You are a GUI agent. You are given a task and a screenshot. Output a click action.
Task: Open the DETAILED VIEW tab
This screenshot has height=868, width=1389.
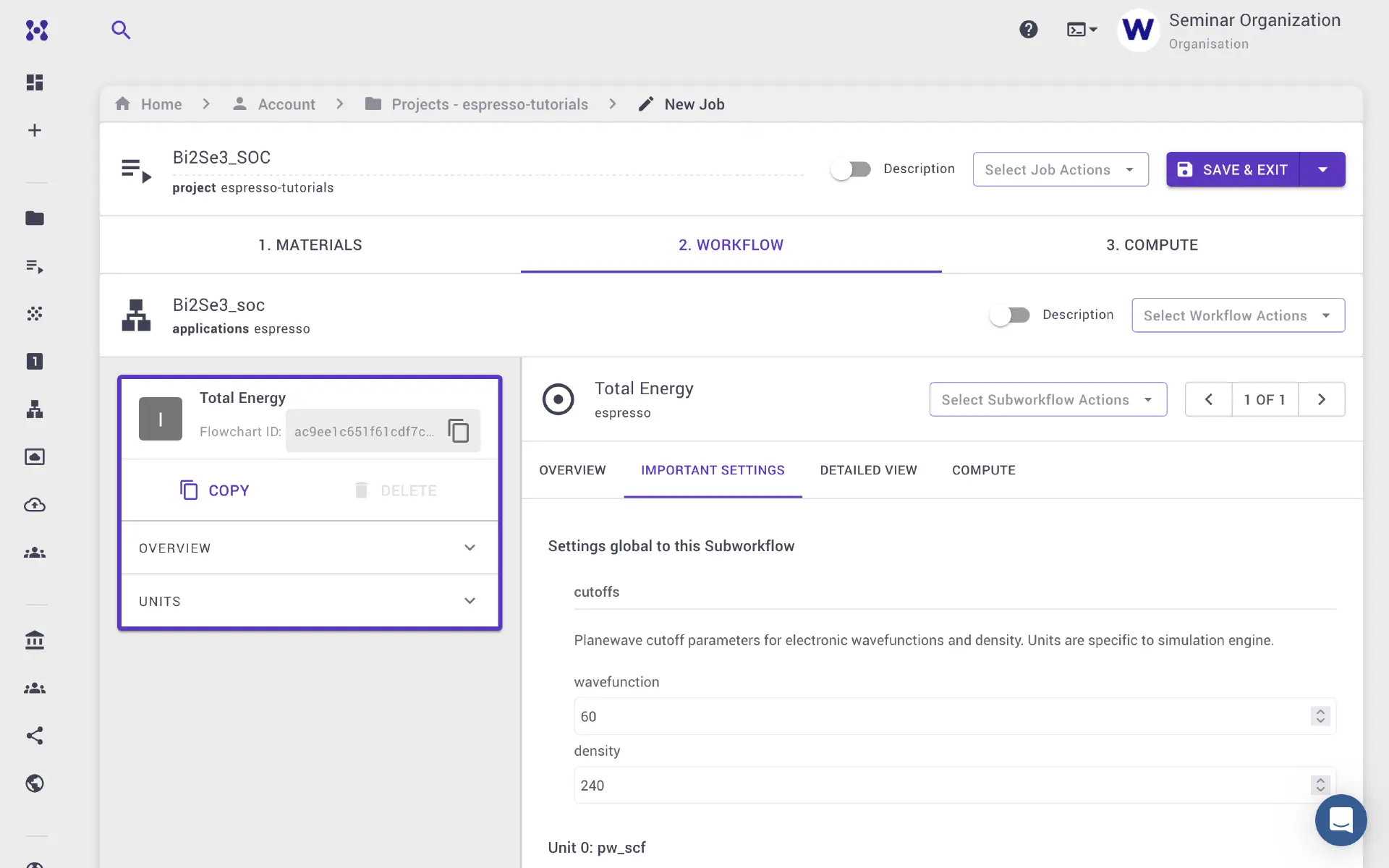click(868, 470)
